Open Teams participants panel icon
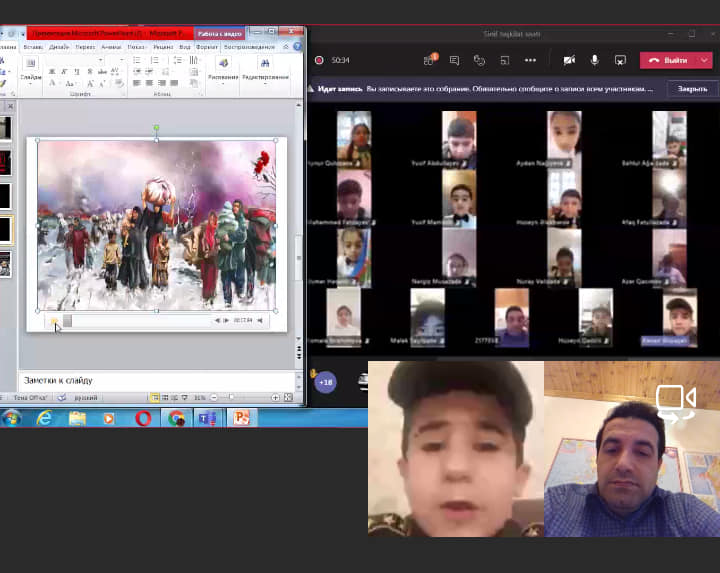Image resolution: width=720 pixels, height=573 pixels. pyautogui.click(x=430, y=60)
